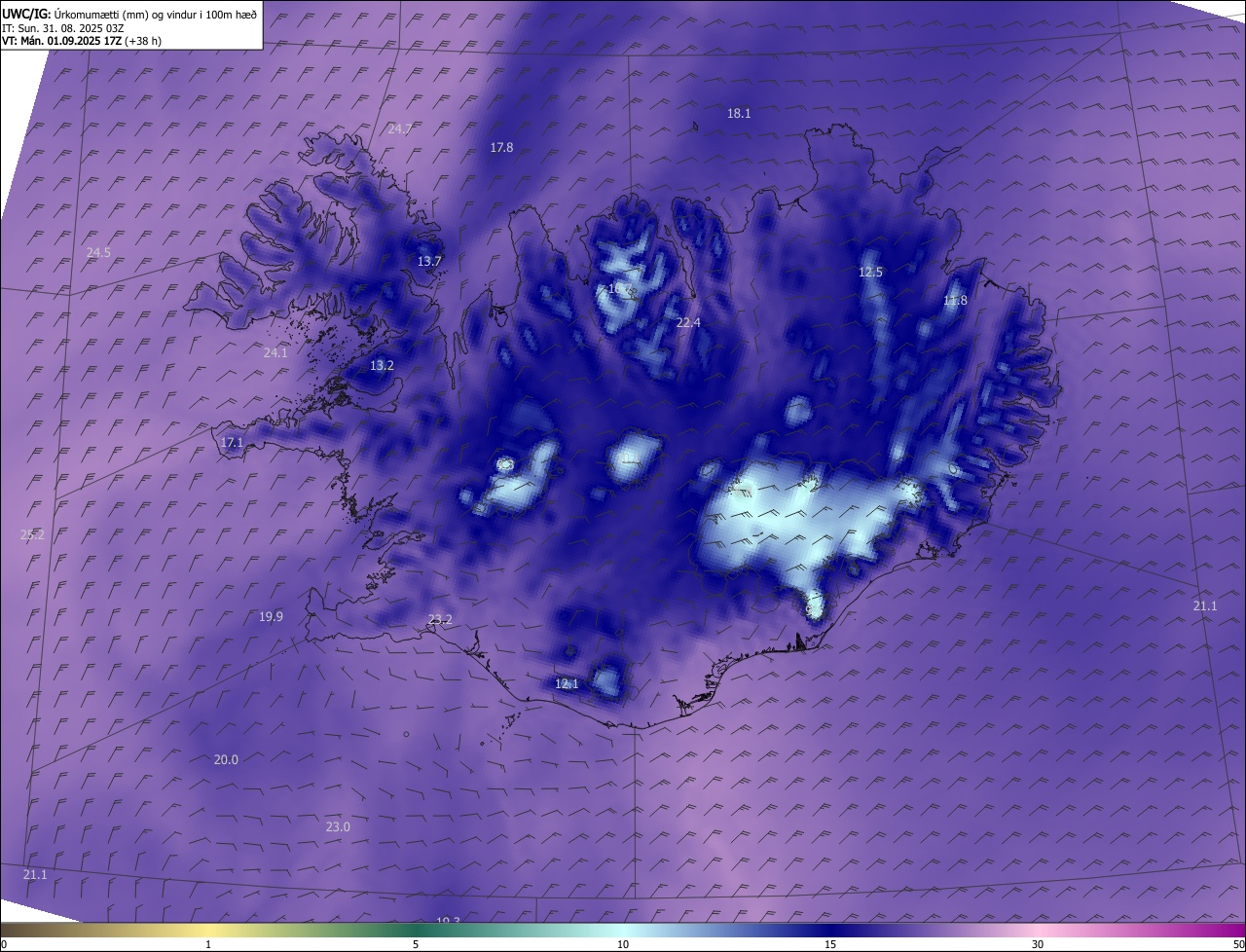Click the 13.2 value on the map
This screenshot has height=952, width=1246.
(382, 365)
